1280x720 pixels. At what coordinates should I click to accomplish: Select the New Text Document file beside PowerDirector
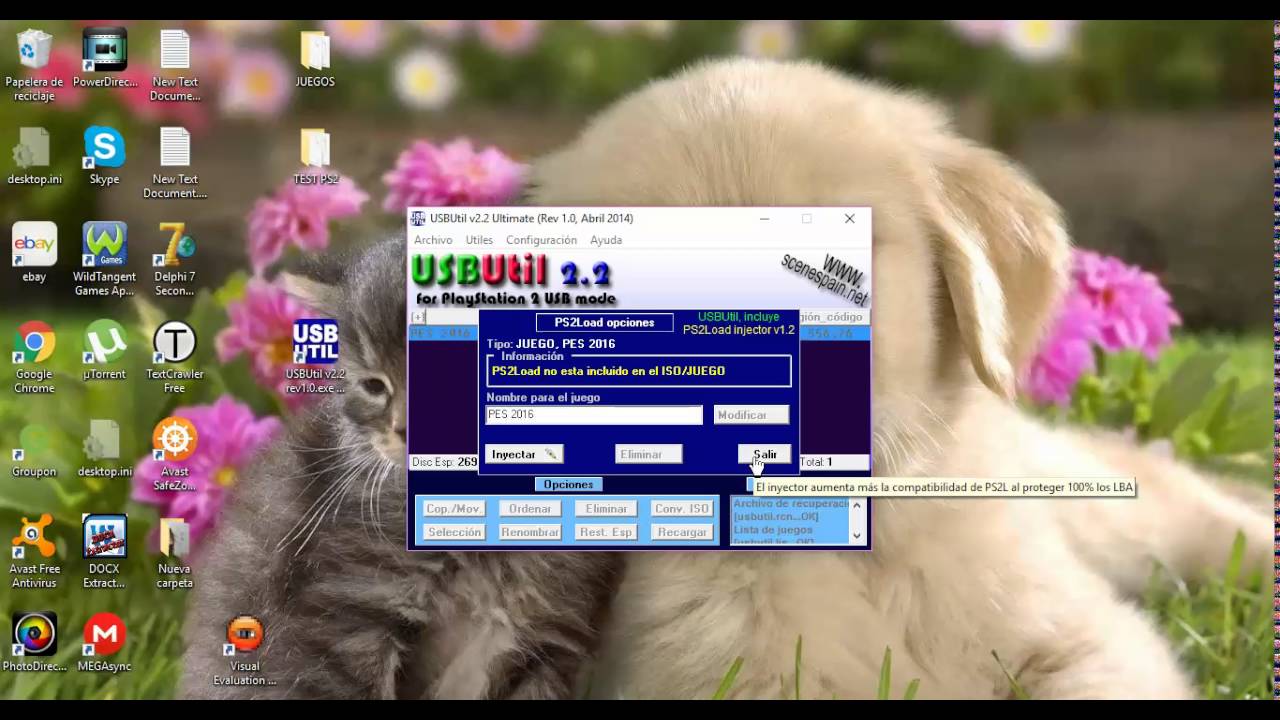[x=175, y=65]
